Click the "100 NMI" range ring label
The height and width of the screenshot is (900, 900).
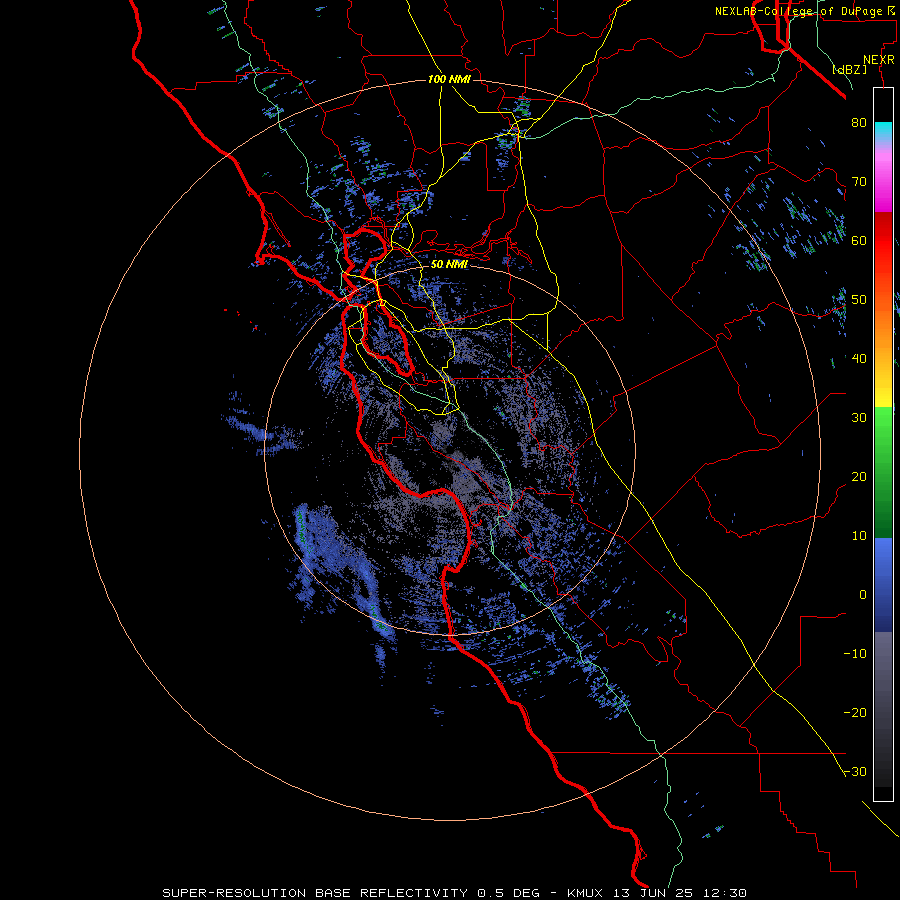coord(449,79)
